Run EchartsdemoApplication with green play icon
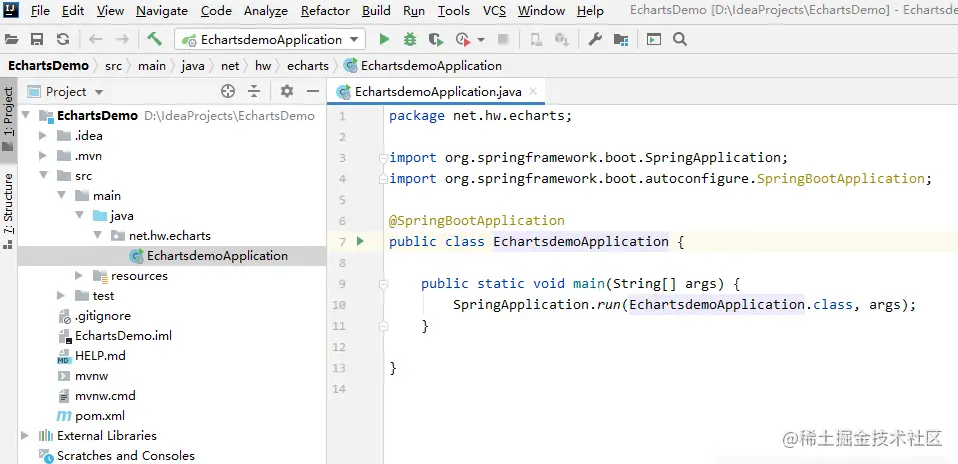 point(384,40)
